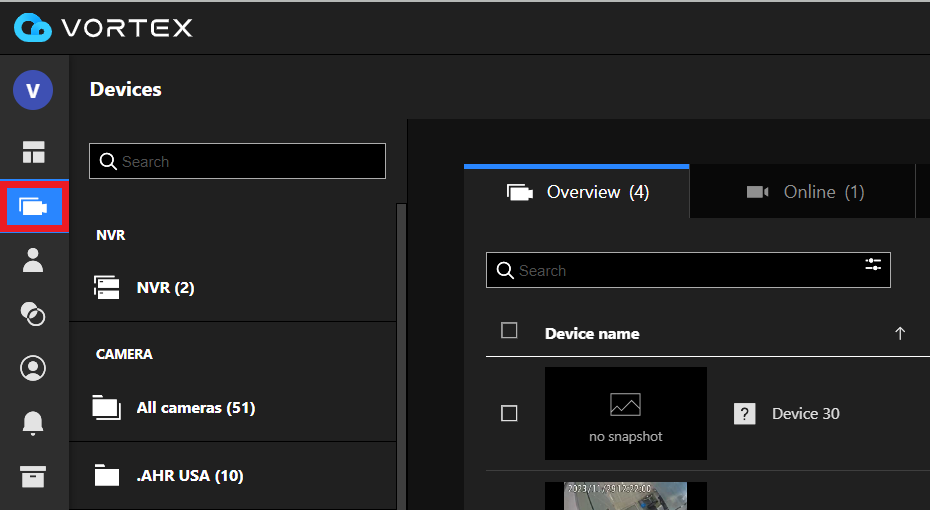Check the Device 30 row checkbox
The width and height of the screenshot is (930, 510).
pos(509,413)
